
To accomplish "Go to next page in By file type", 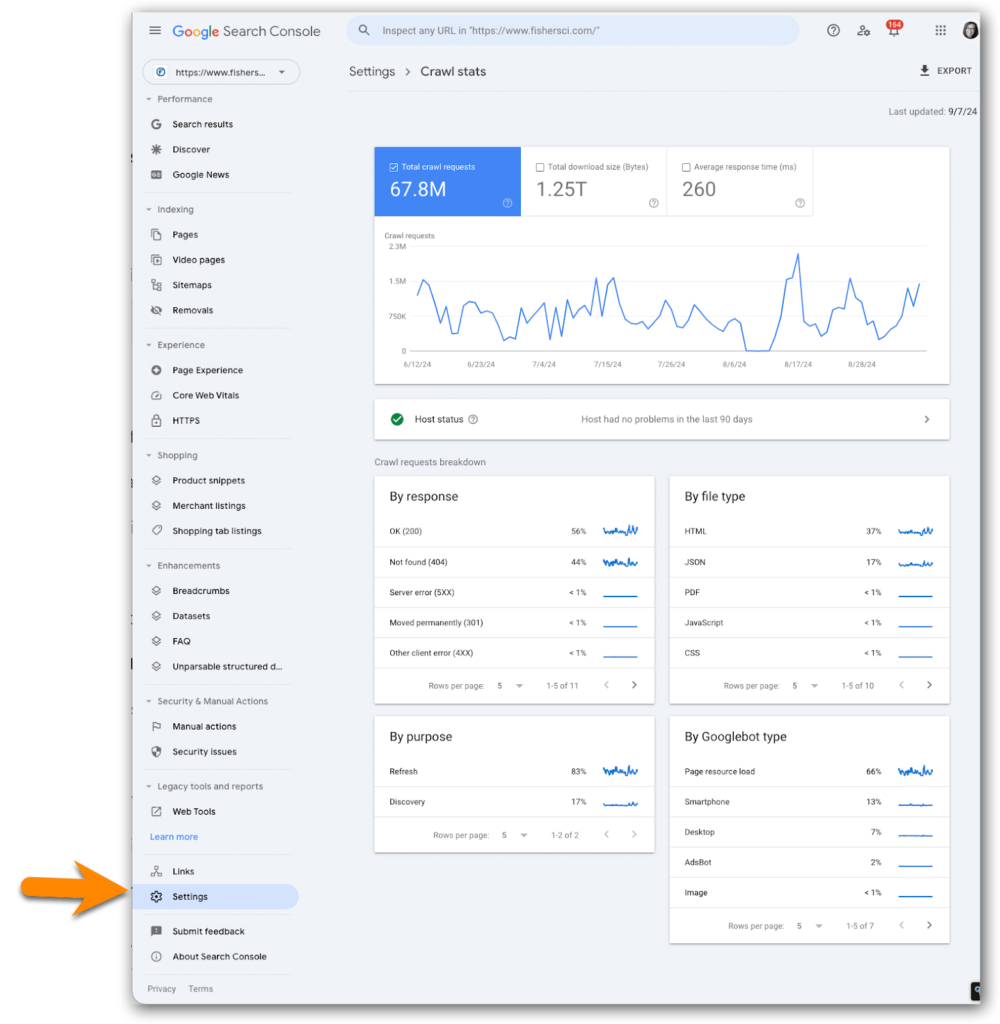I will pyautogui.click(x=929, y=686).
